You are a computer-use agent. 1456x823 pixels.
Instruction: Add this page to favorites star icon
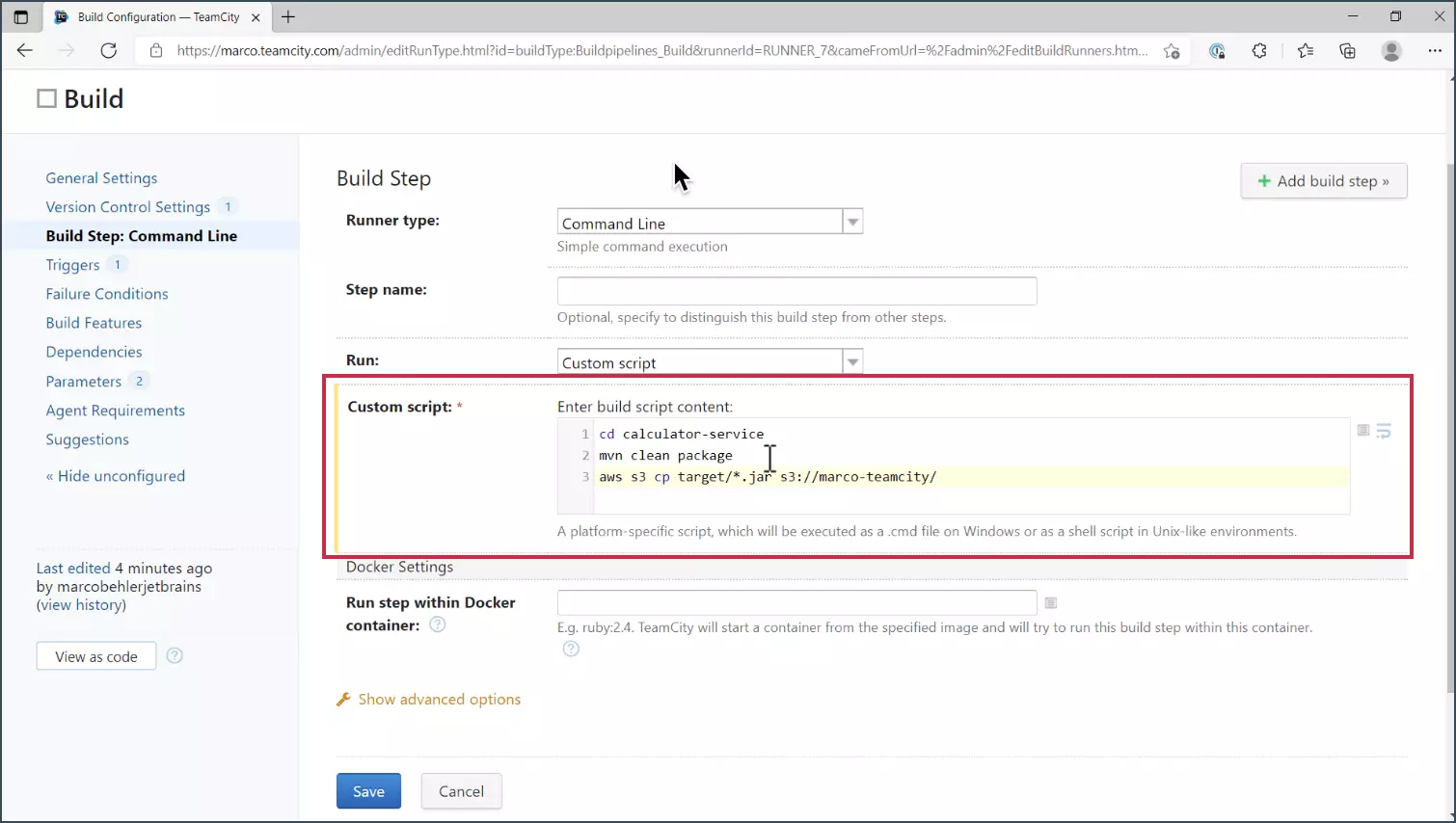pos(1172,51)
